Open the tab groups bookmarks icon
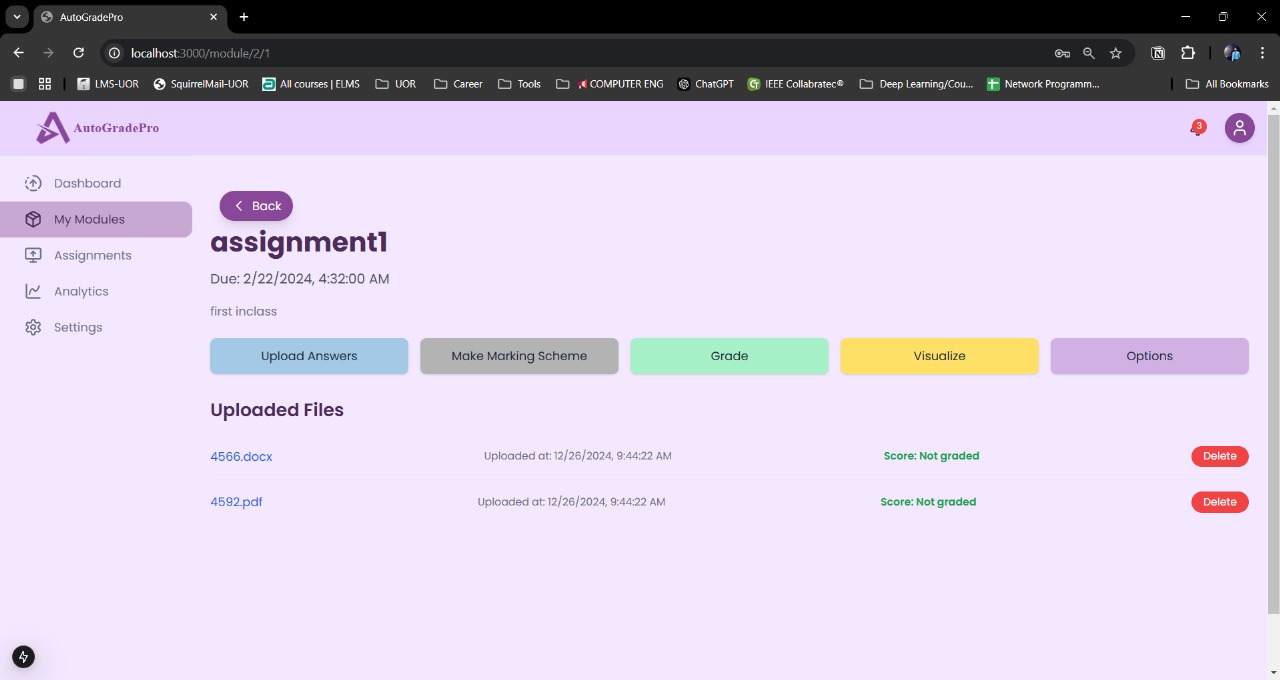 (x=18, y=84)
